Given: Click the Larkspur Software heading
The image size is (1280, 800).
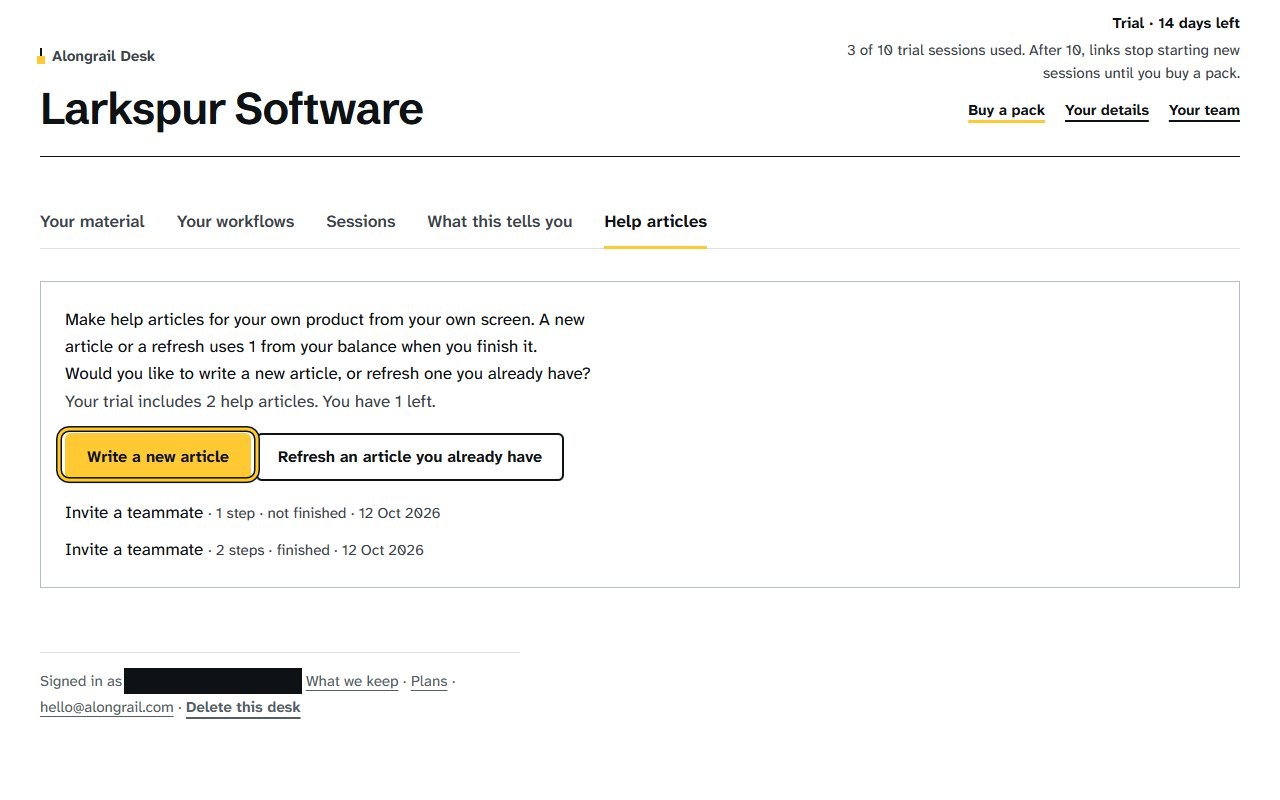Looking at the screenshot, I should (232, 108).
